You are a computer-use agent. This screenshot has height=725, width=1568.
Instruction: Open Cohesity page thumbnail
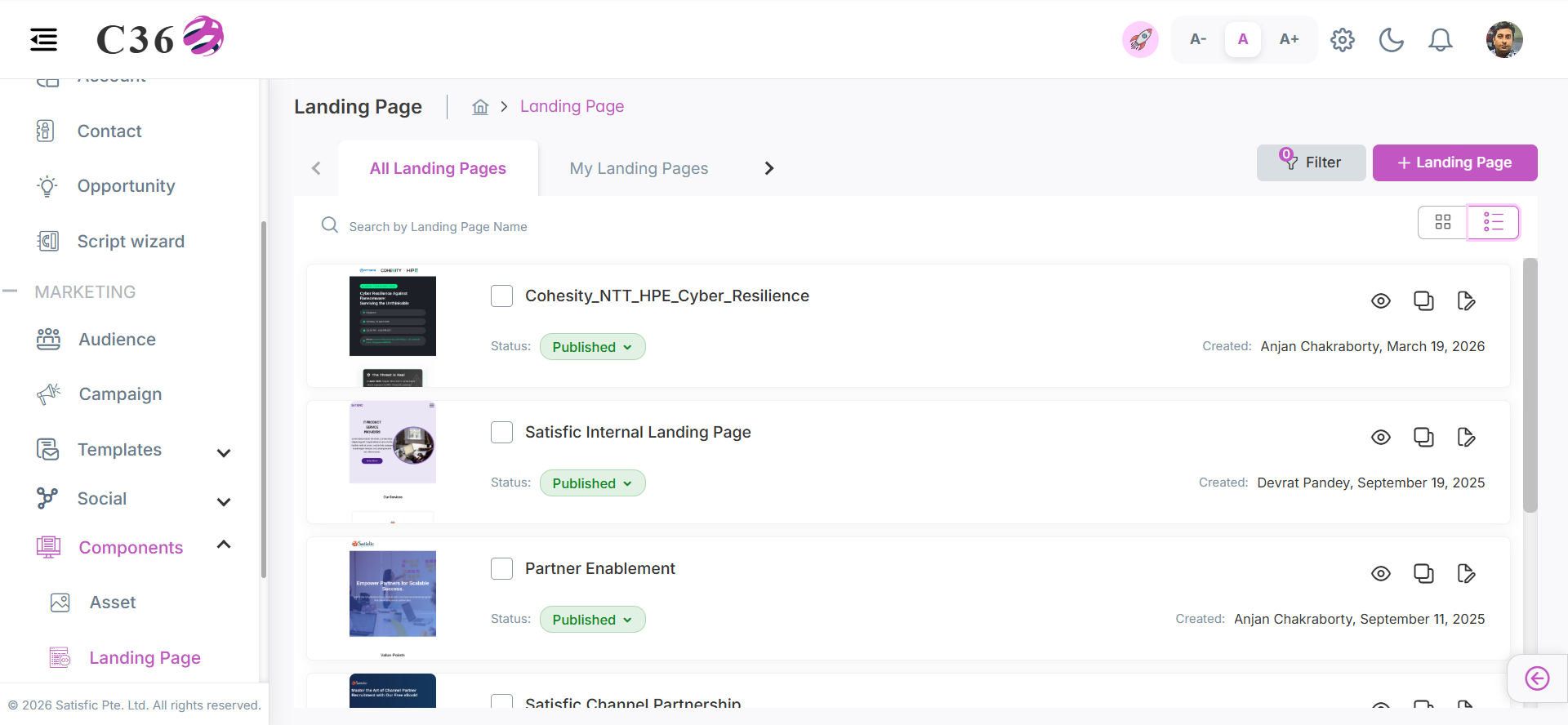[393, 326]
